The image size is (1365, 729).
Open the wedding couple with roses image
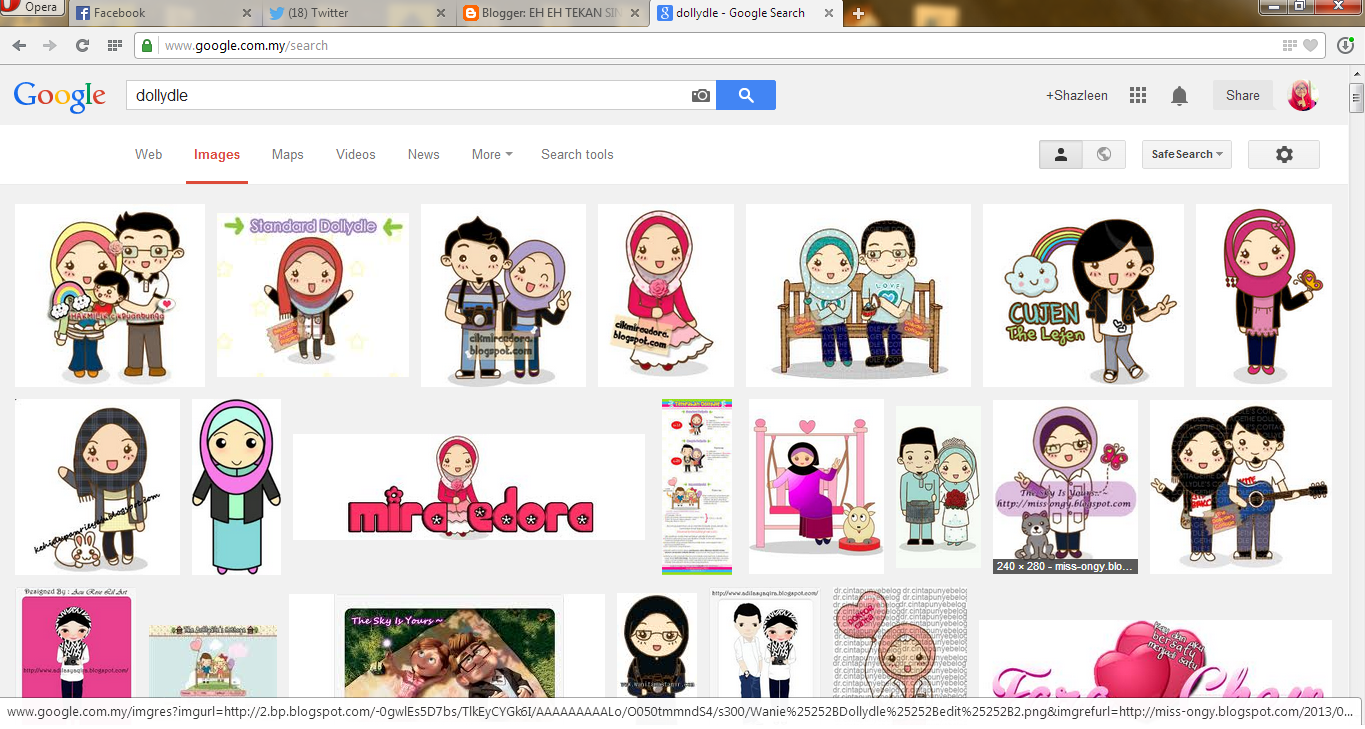pyautogui.click(x=938, y=487)
